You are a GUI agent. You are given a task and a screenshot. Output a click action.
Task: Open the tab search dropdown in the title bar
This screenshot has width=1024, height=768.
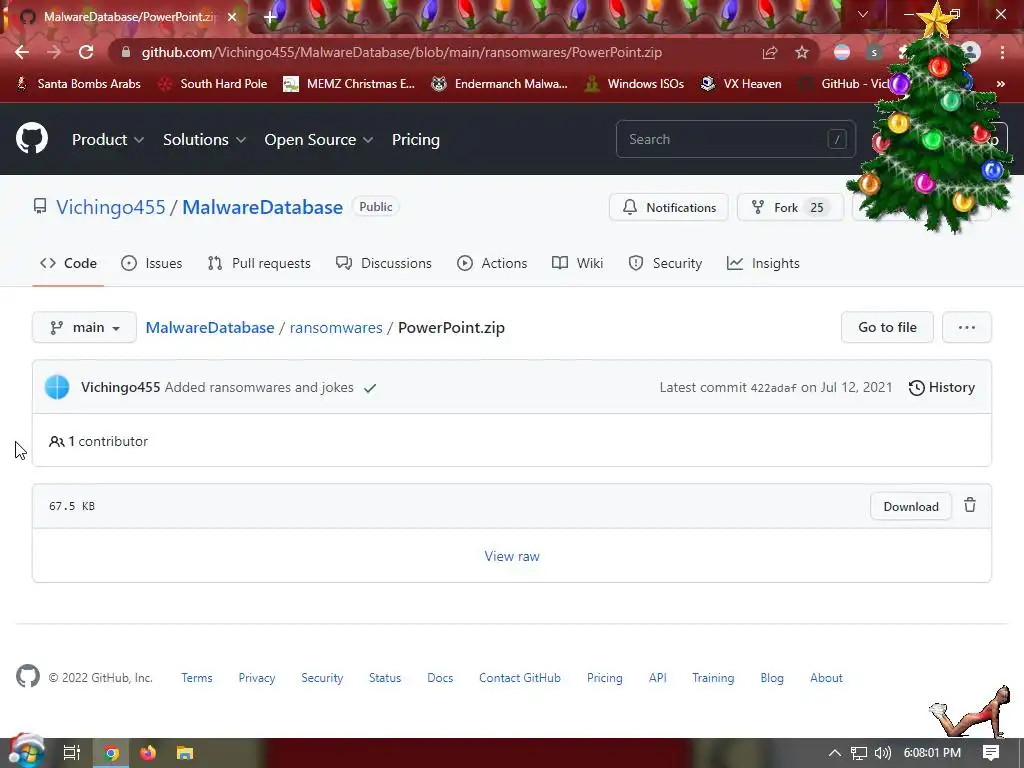point(863,14)
